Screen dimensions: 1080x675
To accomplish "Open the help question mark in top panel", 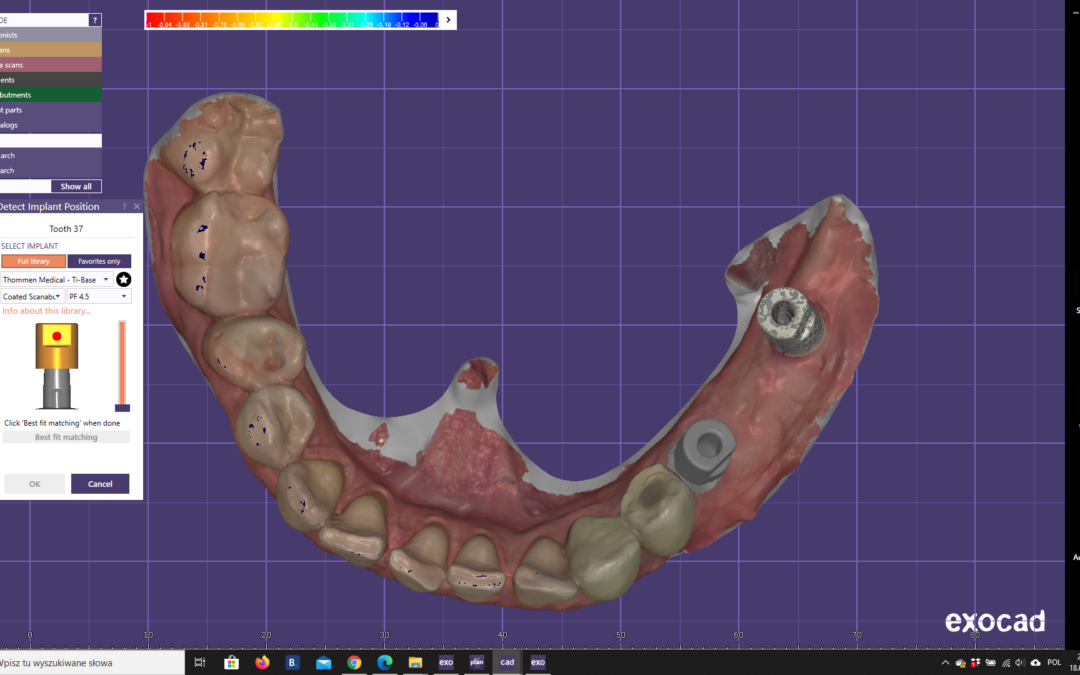I will [95, 20].
